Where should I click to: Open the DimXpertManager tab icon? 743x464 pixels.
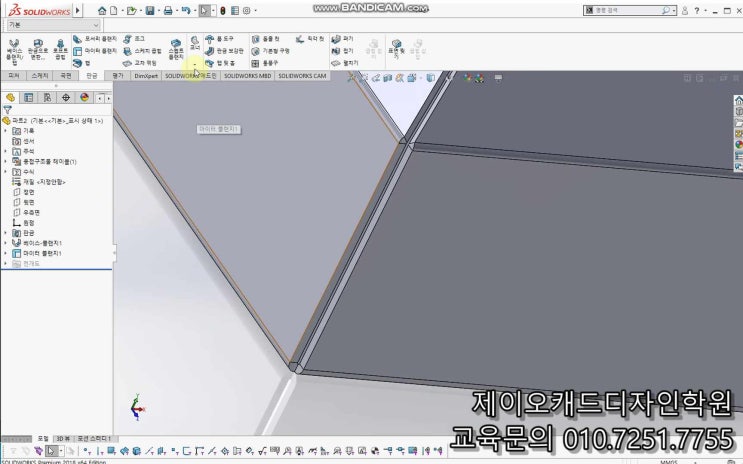(66, 98)
